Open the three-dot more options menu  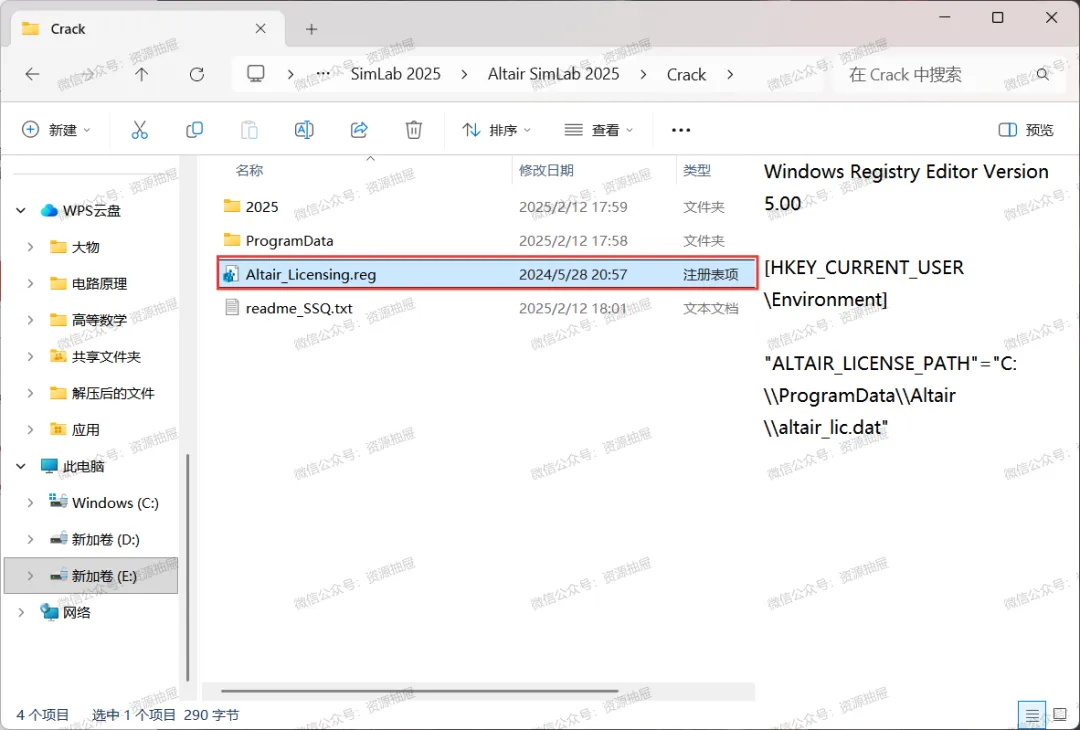(x=681, y=130)
